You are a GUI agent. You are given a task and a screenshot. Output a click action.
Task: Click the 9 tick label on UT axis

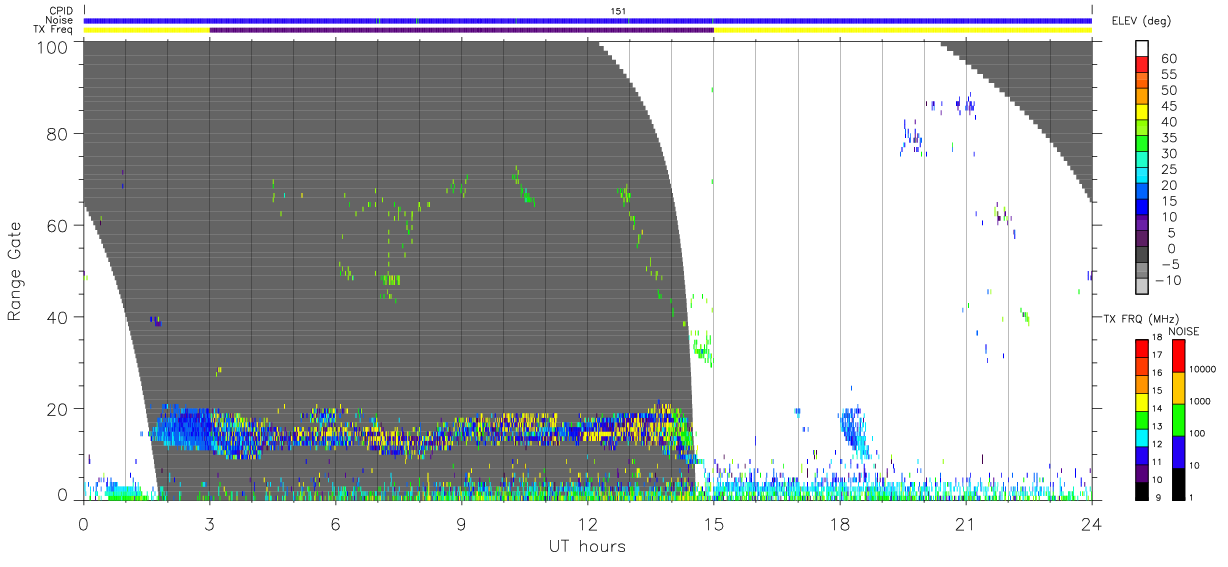pos(461,522)
